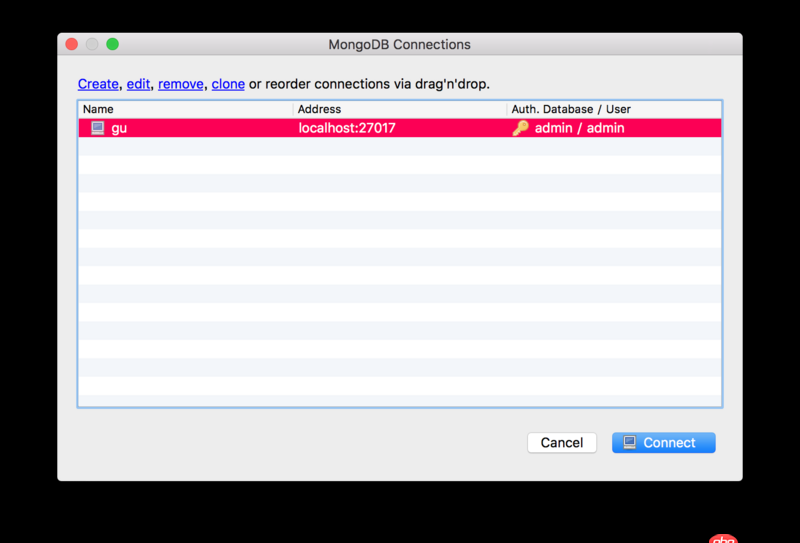Click the Auth. Database / User column header

(x=614, y=109)
